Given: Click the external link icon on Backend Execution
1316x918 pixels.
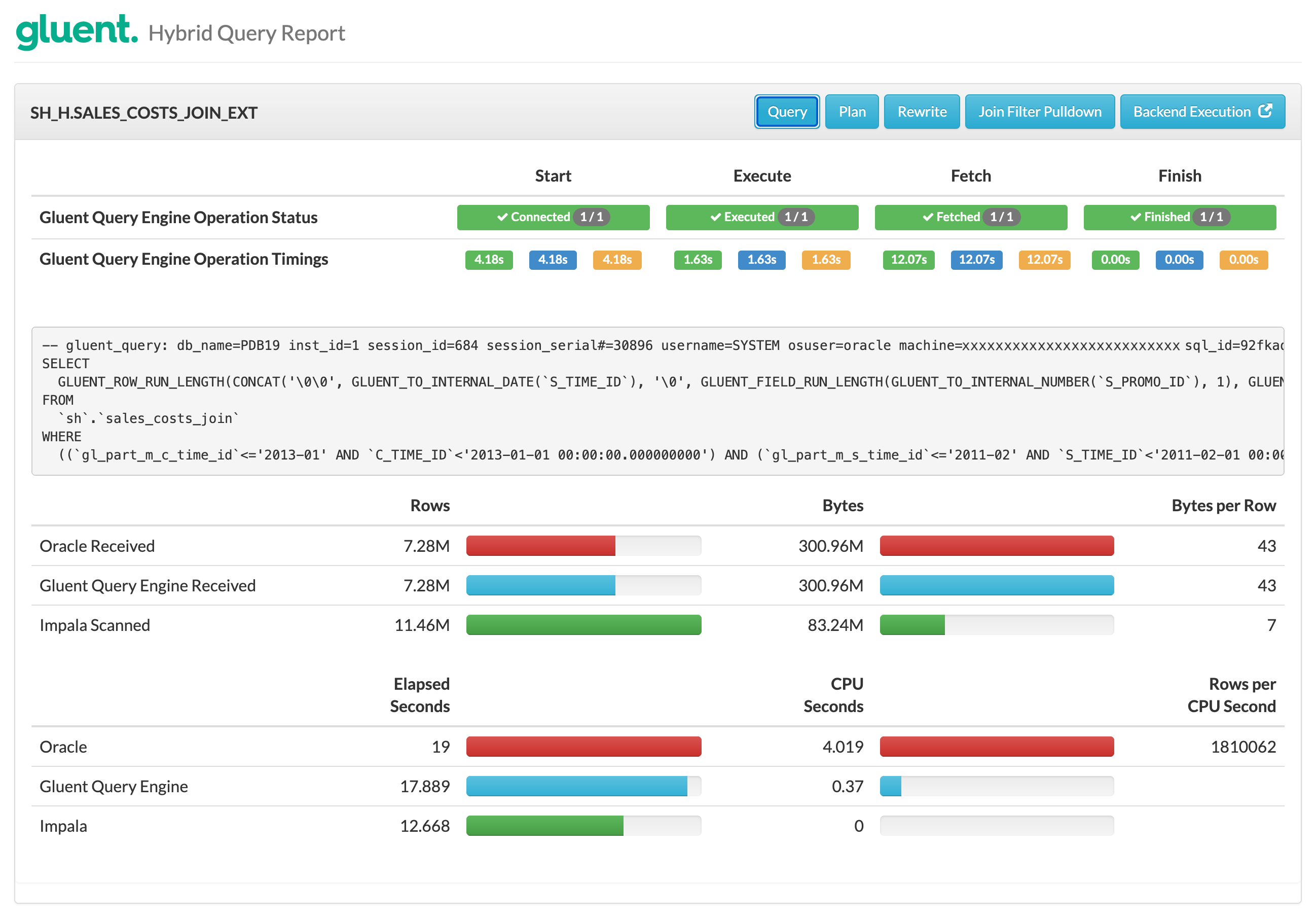Looking at the screenshot, I should (1265, 111).
